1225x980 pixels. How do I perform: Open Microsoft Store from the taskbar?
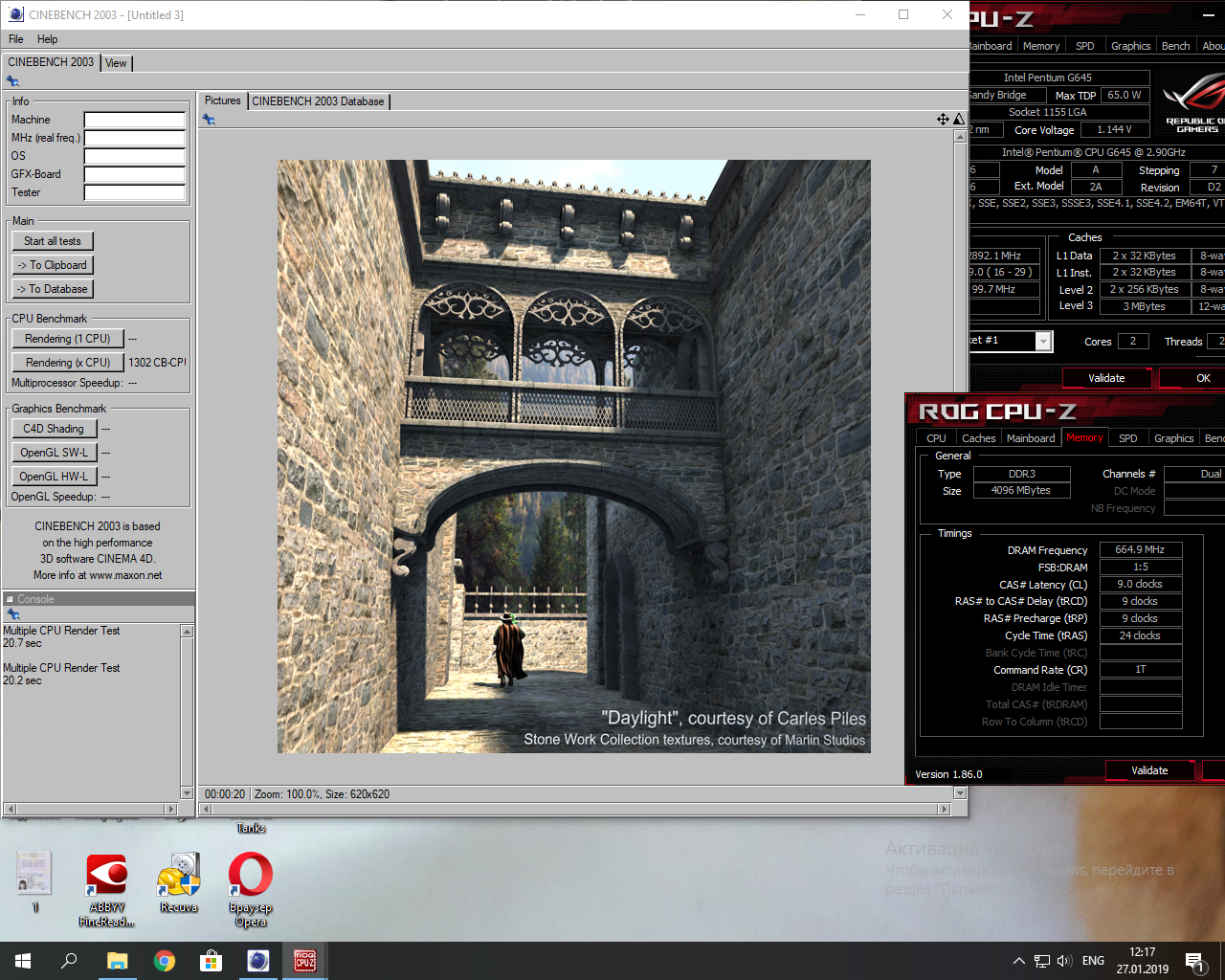coord(211,961)
